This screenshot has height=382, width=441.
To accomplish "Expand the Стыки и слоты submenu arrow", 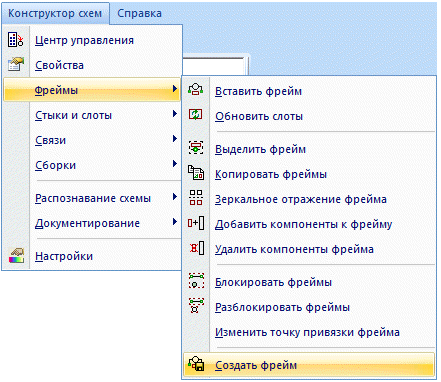I will [x=175, y=114].
